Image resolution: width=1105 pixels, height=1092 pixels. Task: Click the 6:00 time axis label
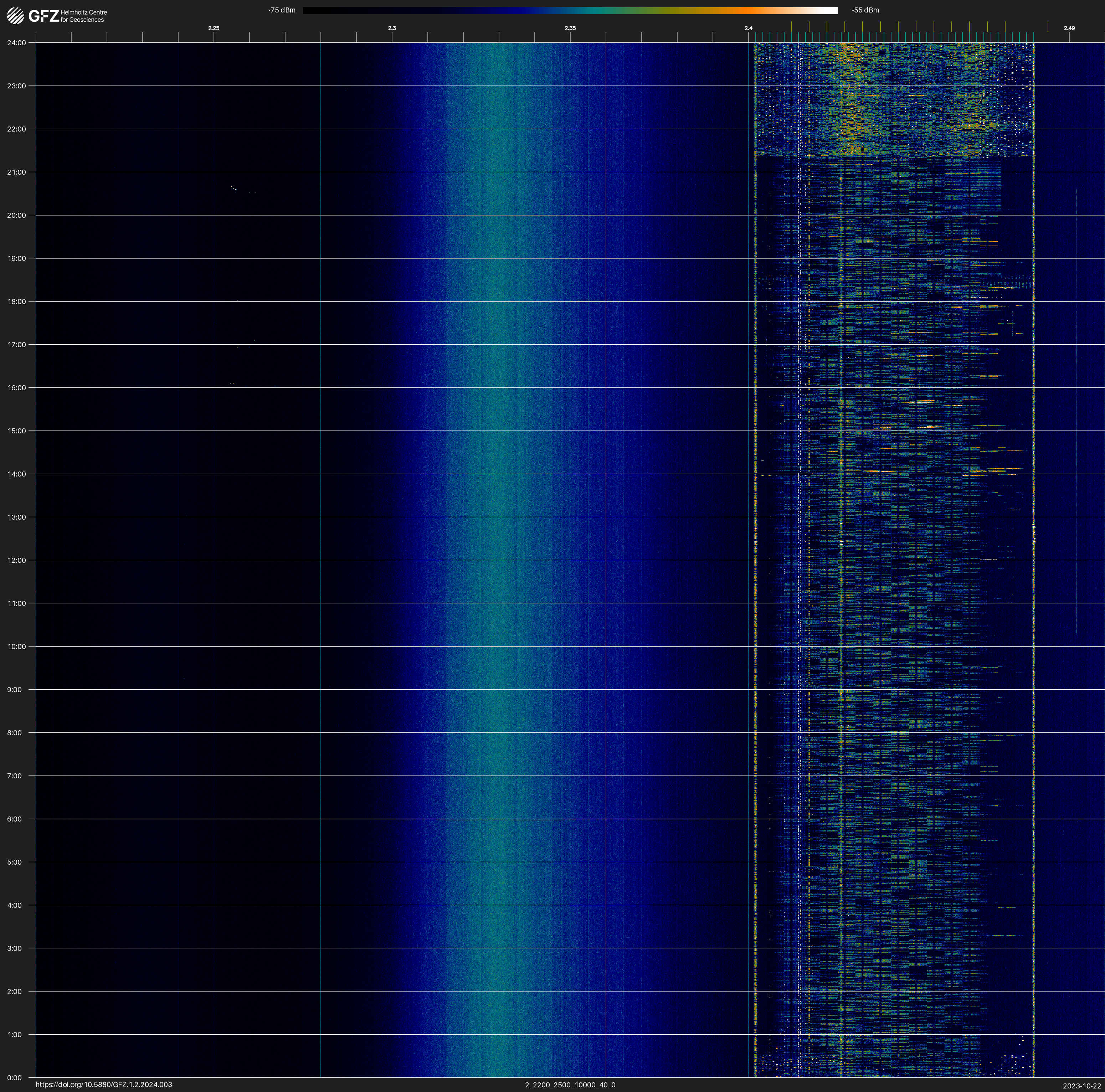pyautogui.click(x=15, y=819)
